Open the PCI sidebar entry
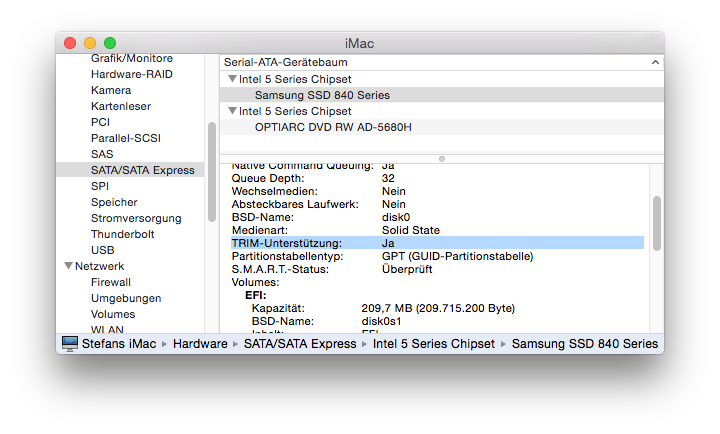Viewport: 720px width, 434px height. pos(100,123)
